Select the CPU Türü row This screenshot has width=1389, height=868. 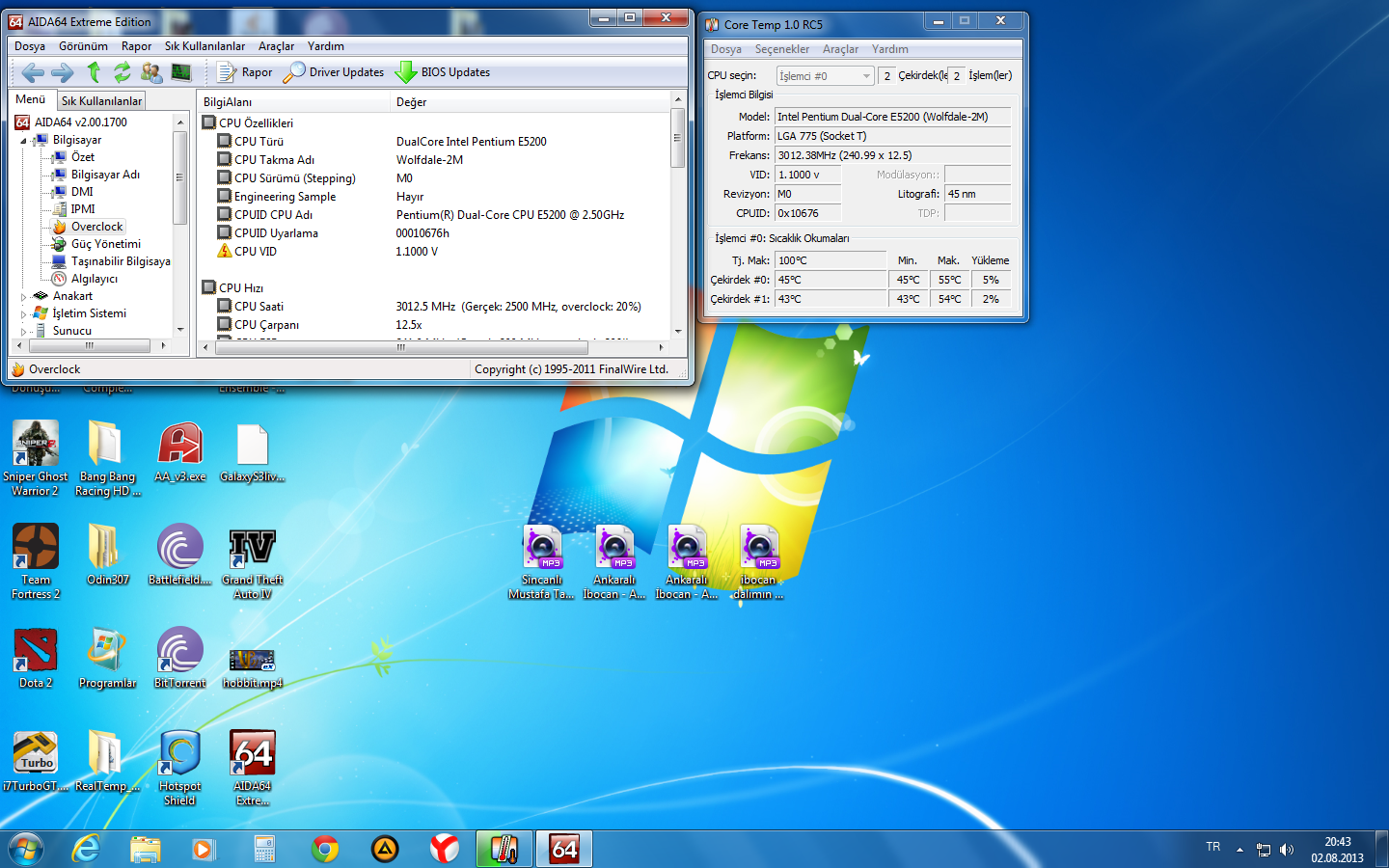point(434,142)
